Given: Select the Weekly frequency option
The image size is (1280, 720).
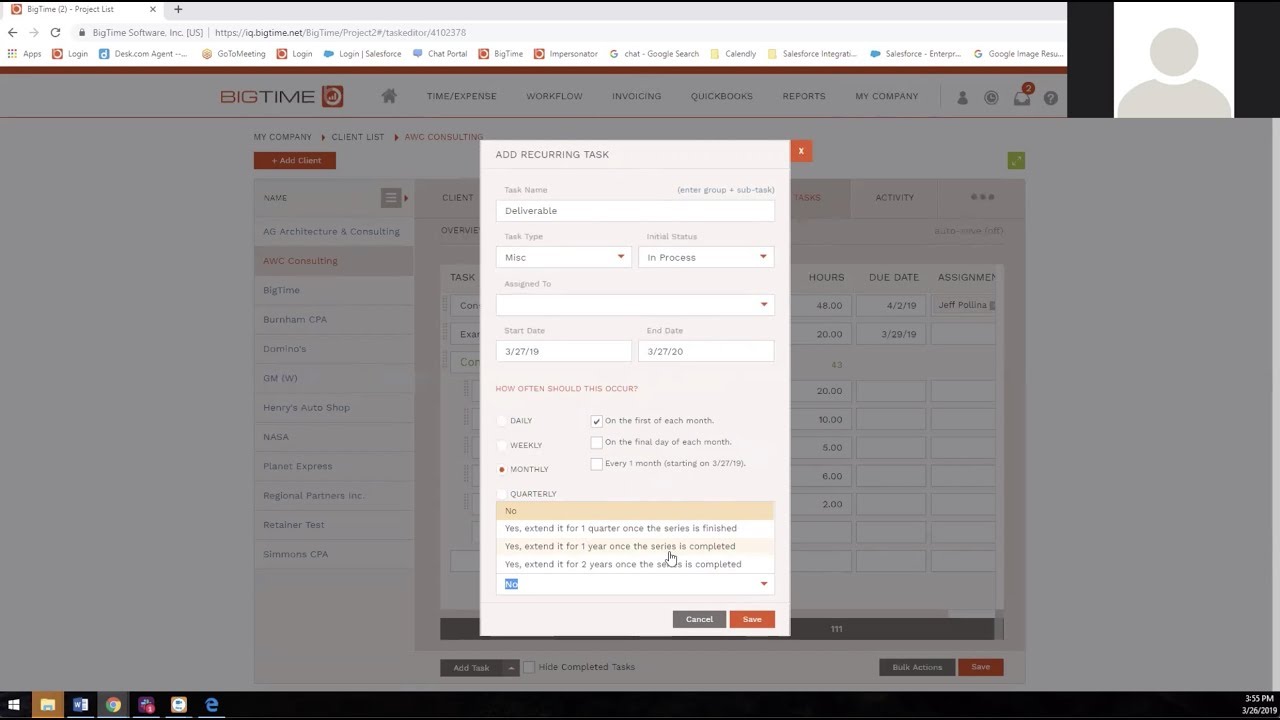Looking at the screenshot, I should [x=502, y=445].
